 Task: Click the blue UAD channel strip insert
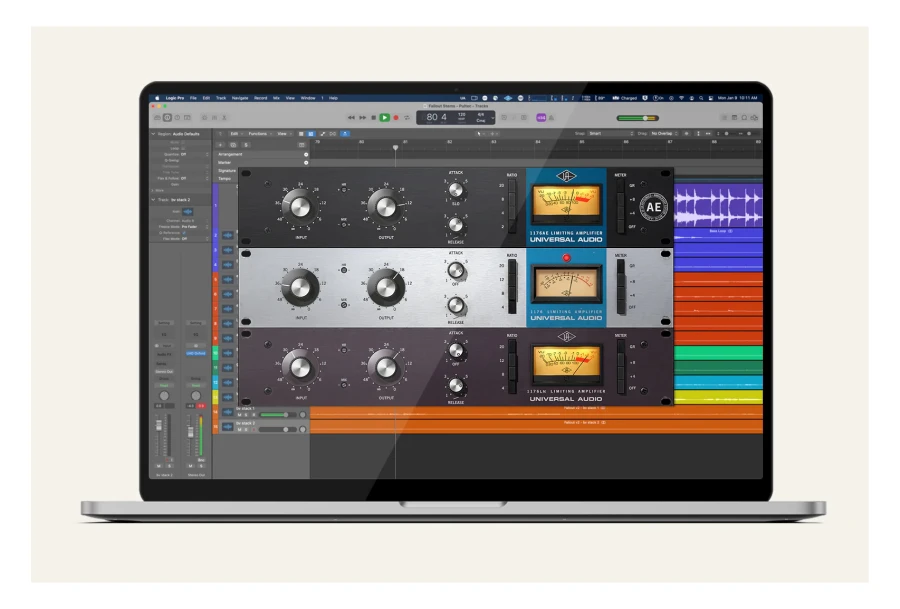tap(196, 353)
